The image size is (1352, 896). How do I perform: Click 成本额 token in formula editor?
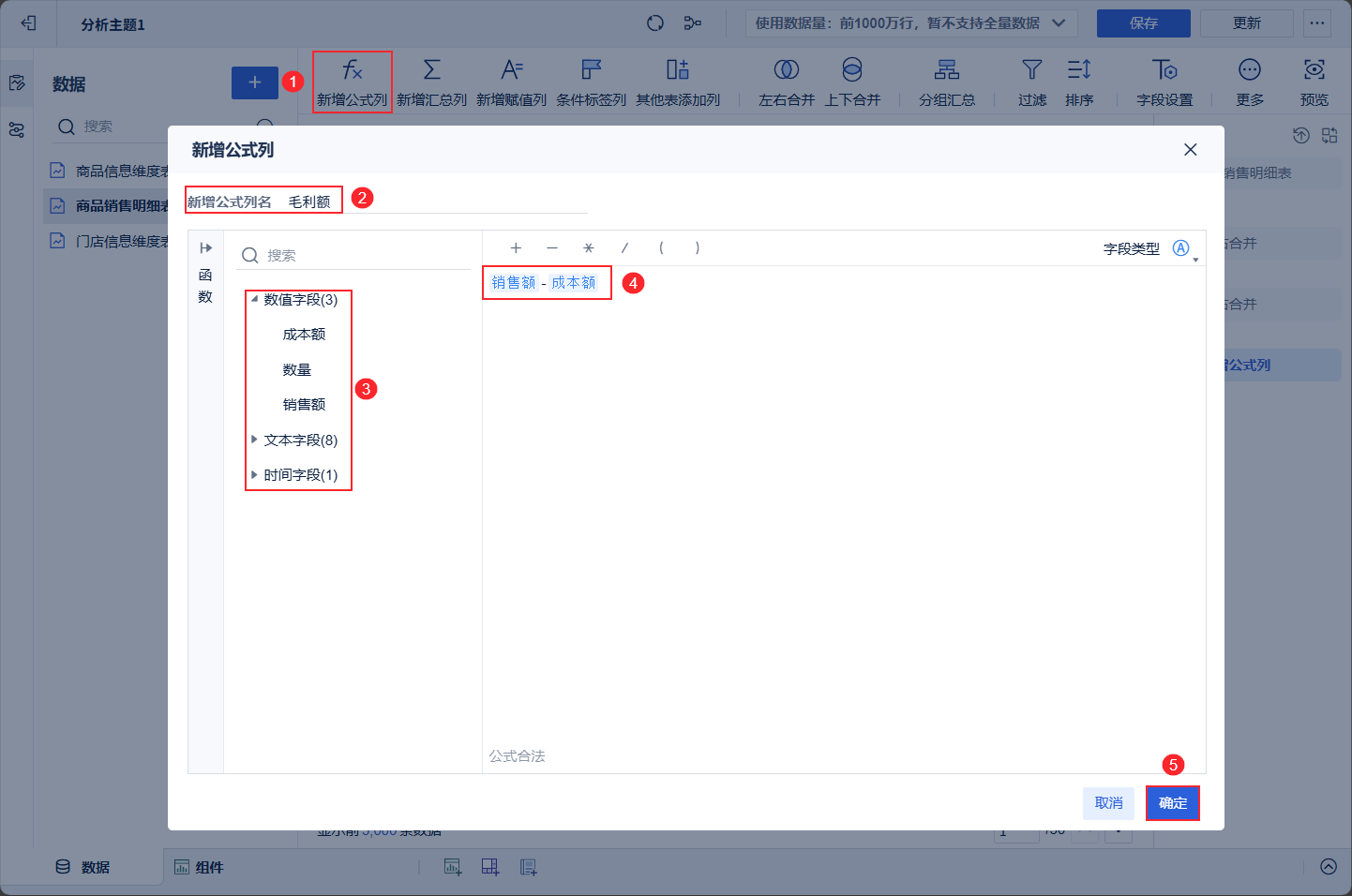[x=573, y=282]
